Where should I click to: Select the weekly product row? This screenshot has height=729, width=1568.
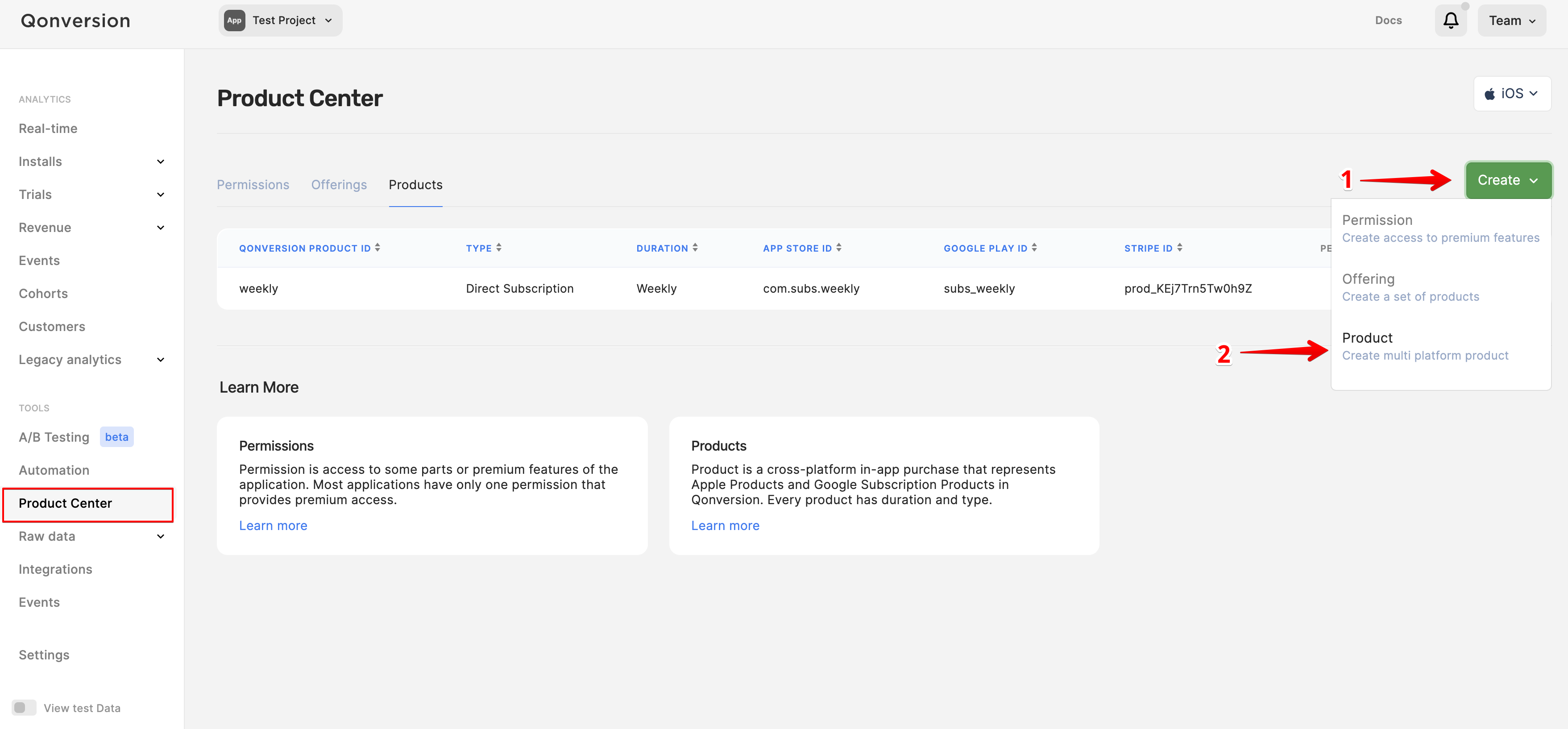point(258,289)
